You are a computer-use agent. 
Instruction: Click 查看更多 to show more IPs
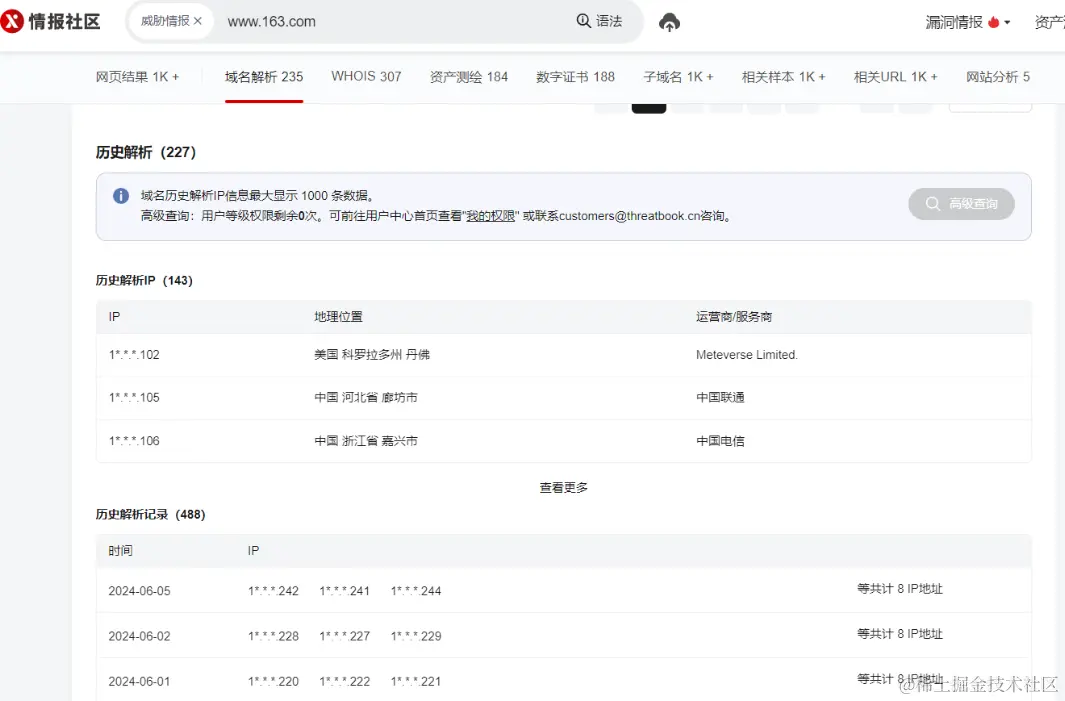coord(564,487)
